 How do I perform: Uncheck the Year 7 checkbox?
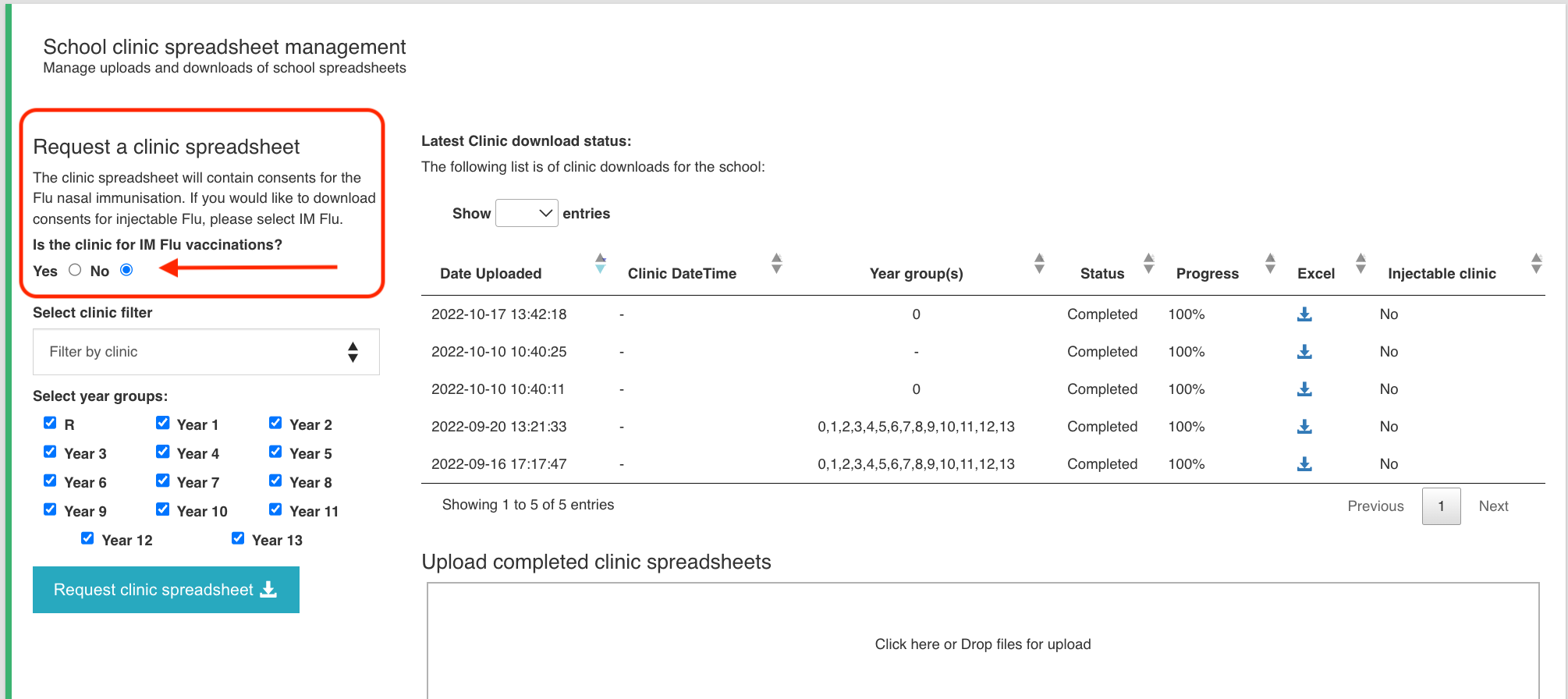pyautogui.click(x=163, y=481)
